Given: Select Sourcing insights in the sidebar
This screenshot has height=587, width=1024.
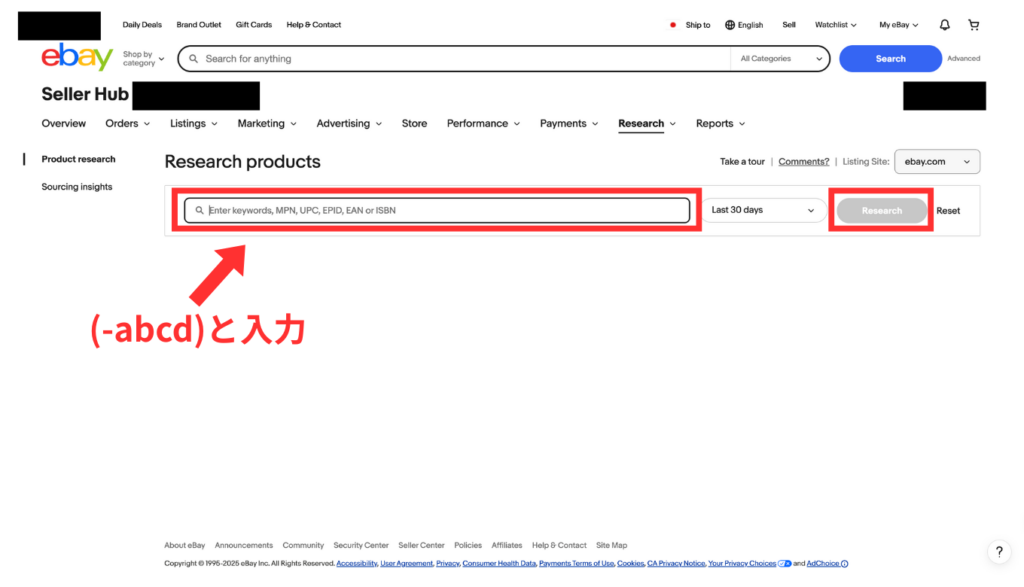Looking at the screenshot, I should [77, 187].
